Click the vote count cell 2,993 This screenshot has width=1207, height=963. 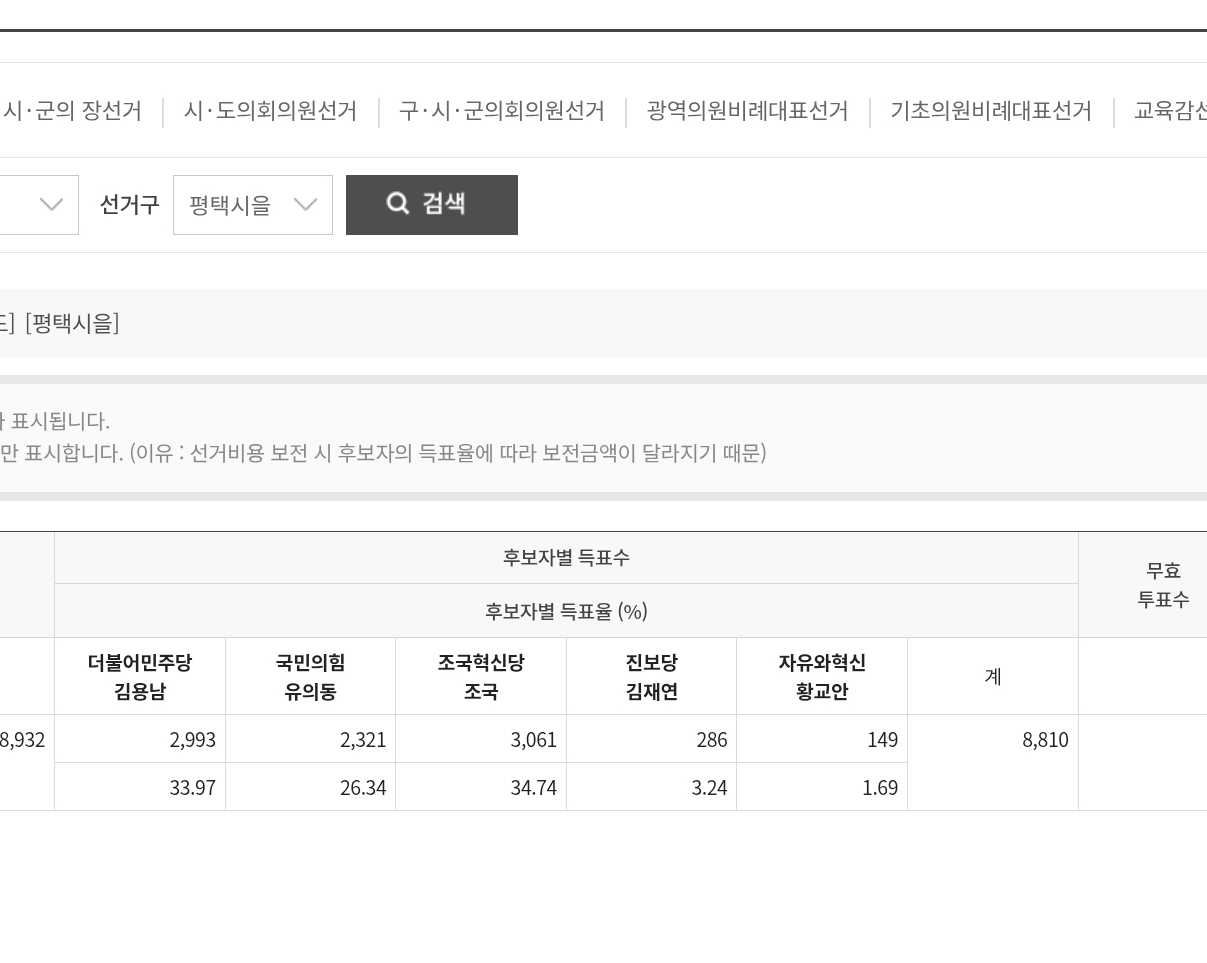[x=140, y=739]
